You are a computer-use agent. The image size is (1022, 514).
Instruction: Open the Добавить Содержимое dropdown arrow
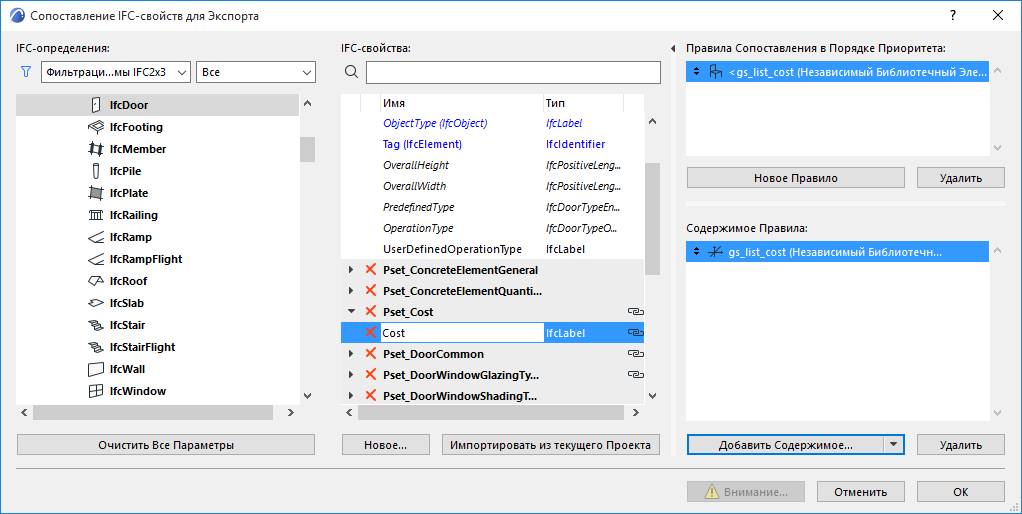(894, 445)
